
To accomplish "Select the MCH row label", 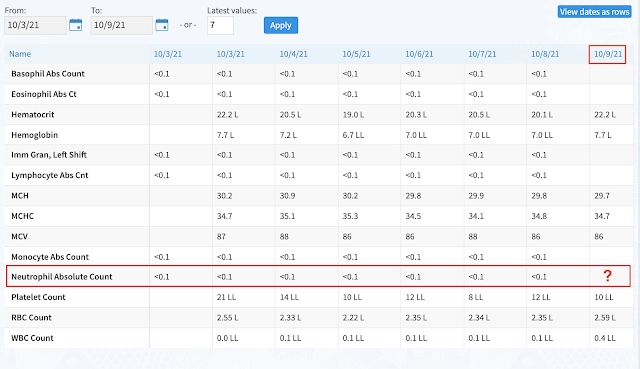I will (x=20, y=196).
